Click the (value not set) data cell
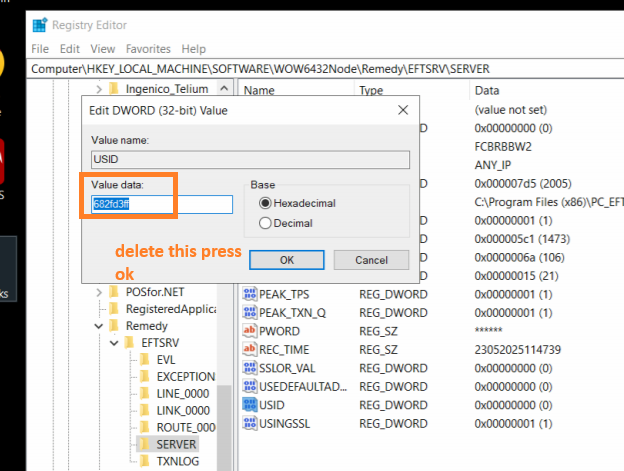 (x=511, y=110)
